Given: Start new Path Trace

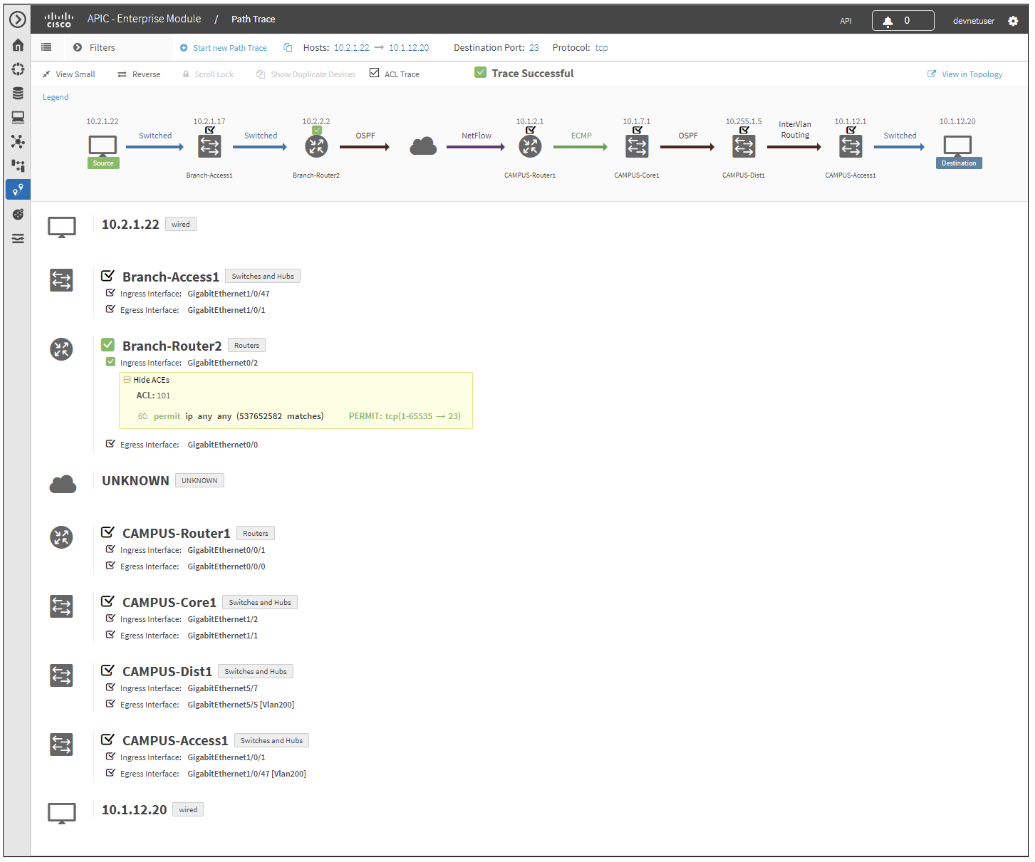Looking at the screenshot, I should pyautogui.click(x=224, y=48).
